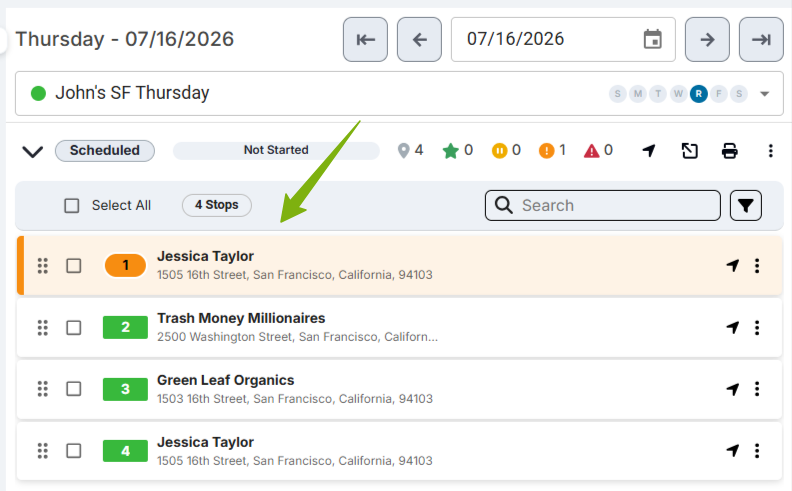
Task: Open Green Leaf Organics stop
Action: 225,380
